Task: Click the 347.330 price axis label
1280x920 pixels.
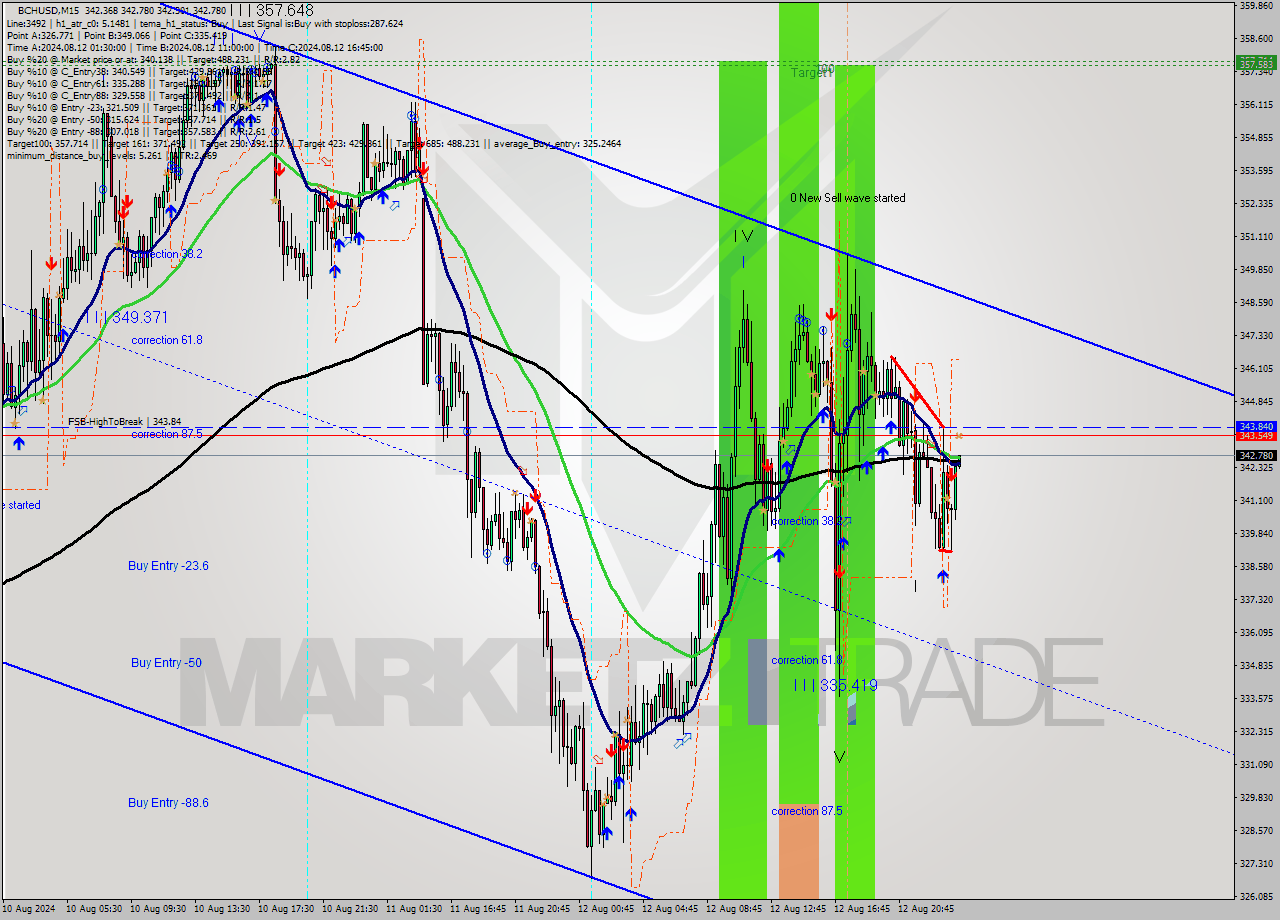Action: pos(1256,336)
